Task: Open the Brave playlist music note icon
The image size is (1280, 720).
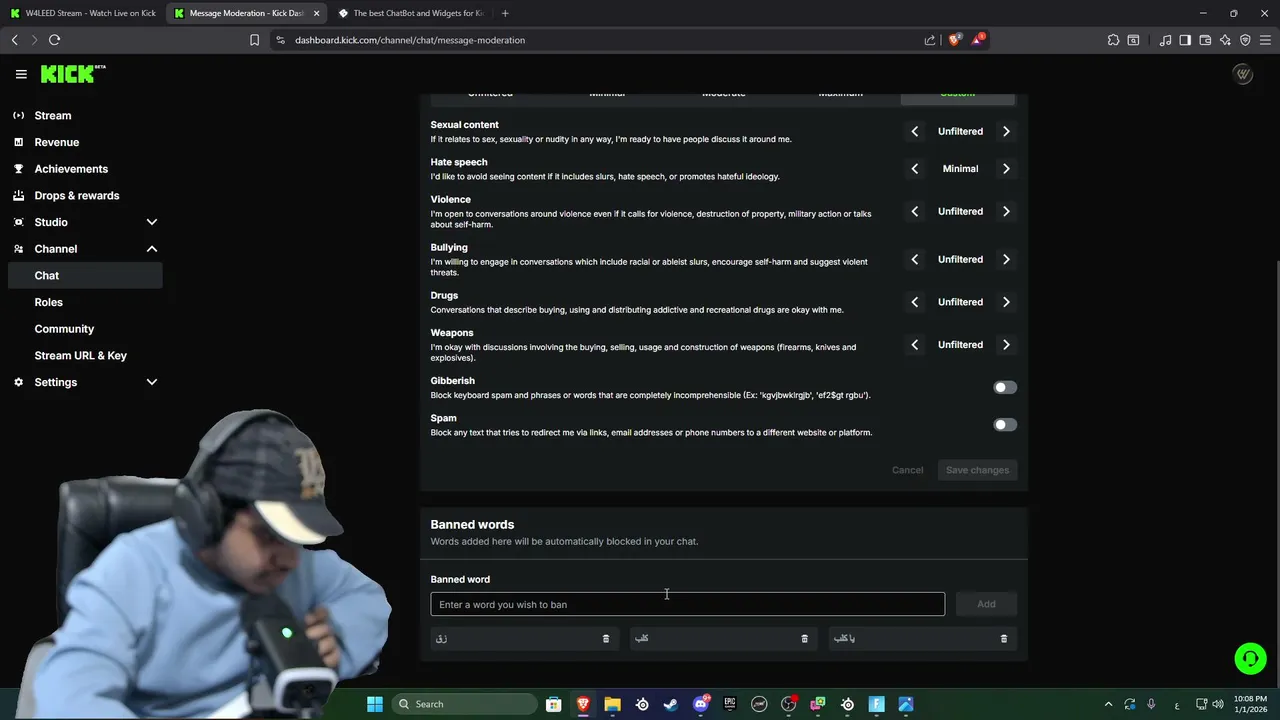Action: (1165, 40)
